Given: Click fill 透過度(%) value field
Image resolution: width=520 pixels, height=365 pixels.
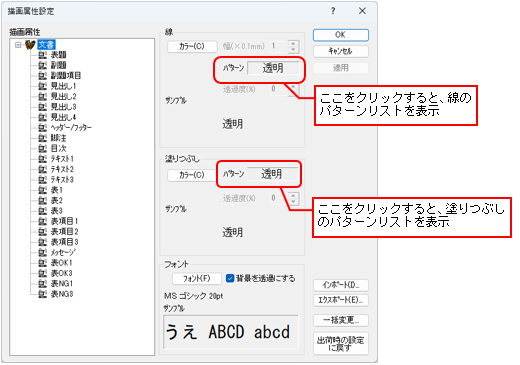Looking at the screenshot, I should click(x=279, y=198).
